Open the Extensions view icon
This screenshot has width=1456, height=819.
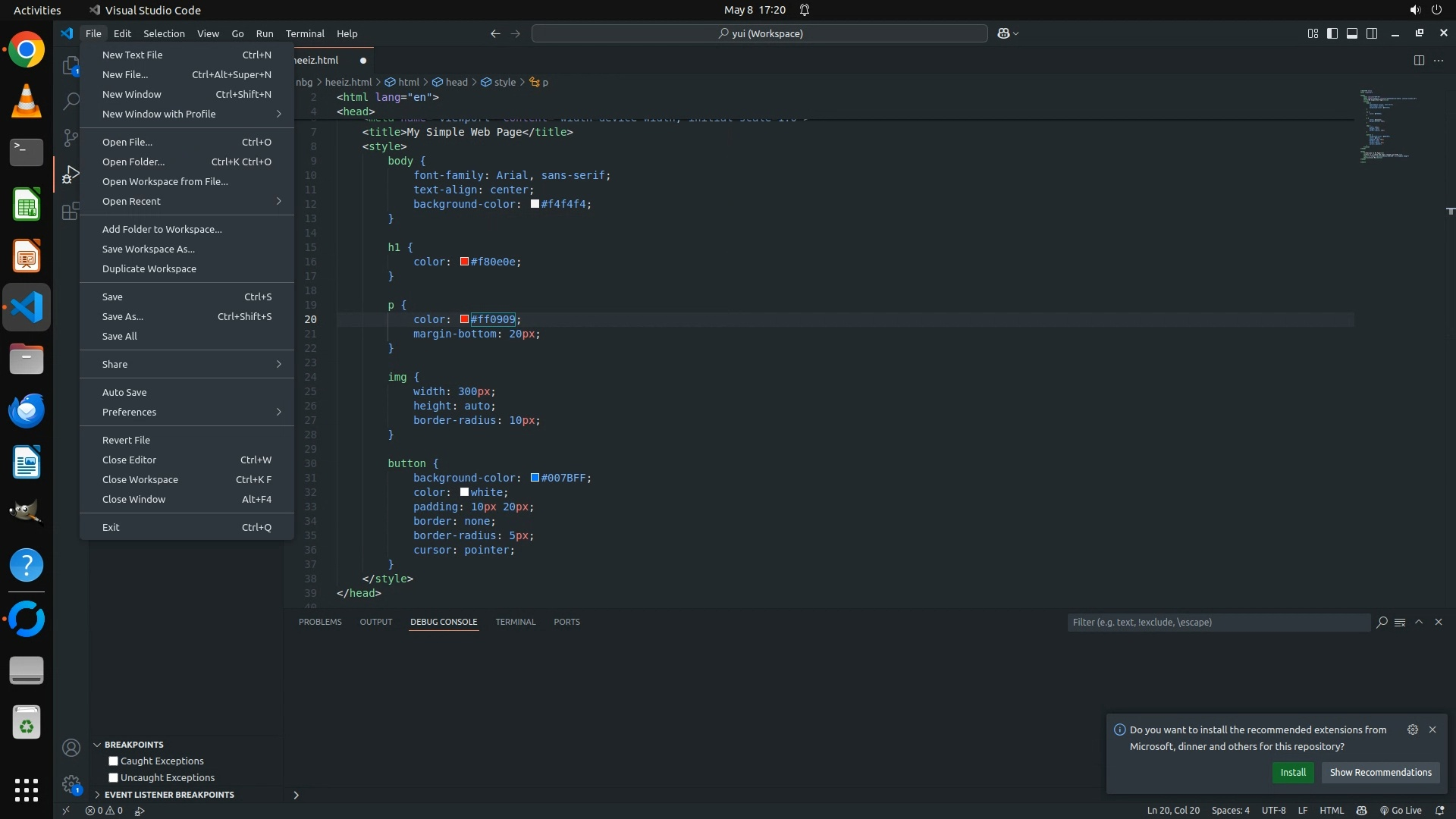point(71,211)
